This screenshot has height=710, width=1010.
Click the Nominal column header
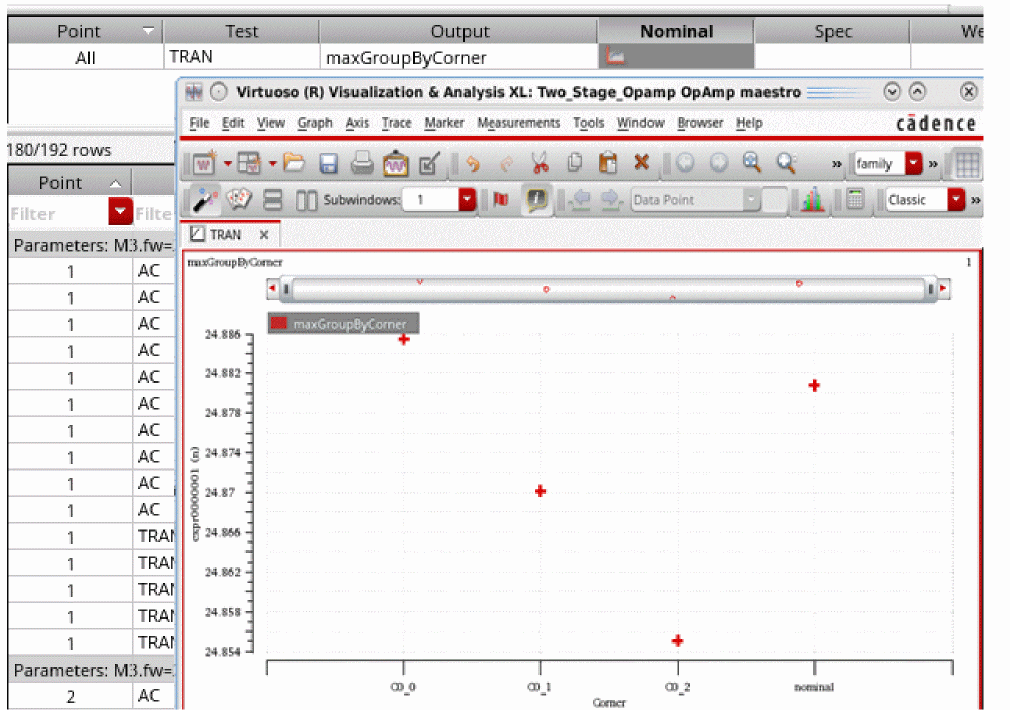point(676,31)
